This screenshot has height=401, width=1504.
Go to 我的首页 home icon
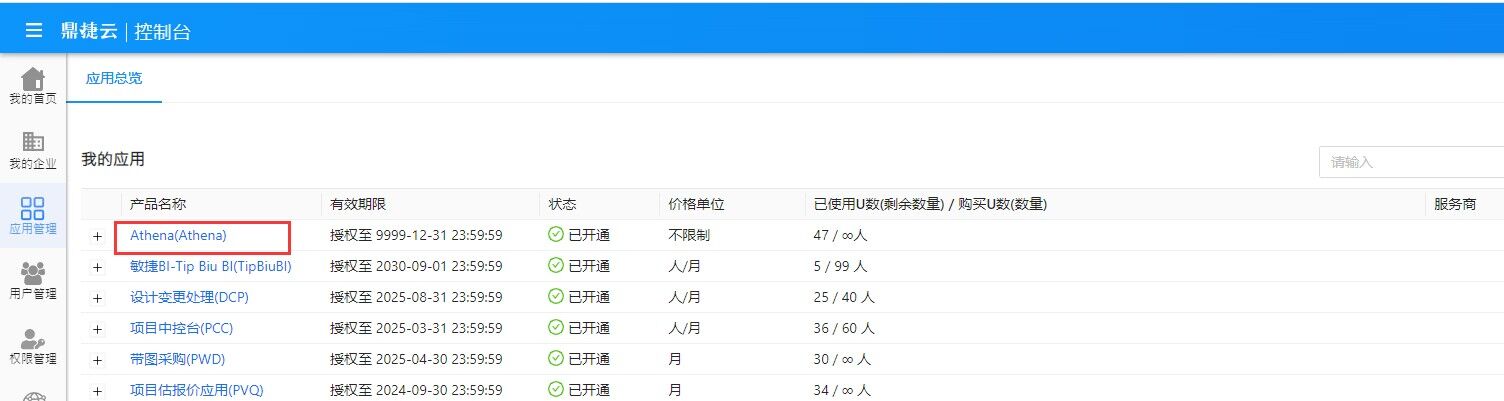coord(33,78)
